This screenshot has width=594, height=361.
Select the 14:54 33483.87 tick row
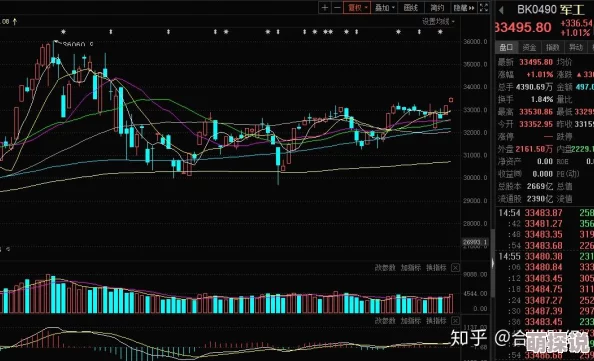tap(546, 213)
